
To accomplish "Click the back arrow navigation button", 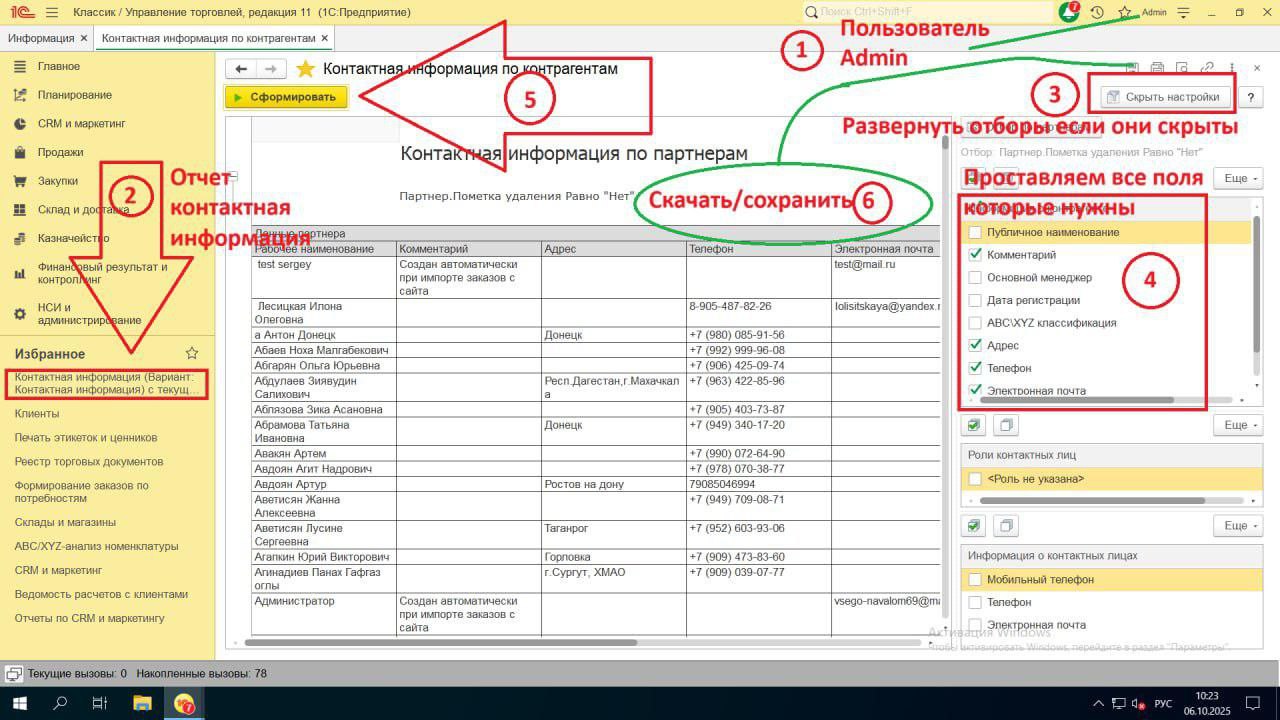I will click(241, 69).
